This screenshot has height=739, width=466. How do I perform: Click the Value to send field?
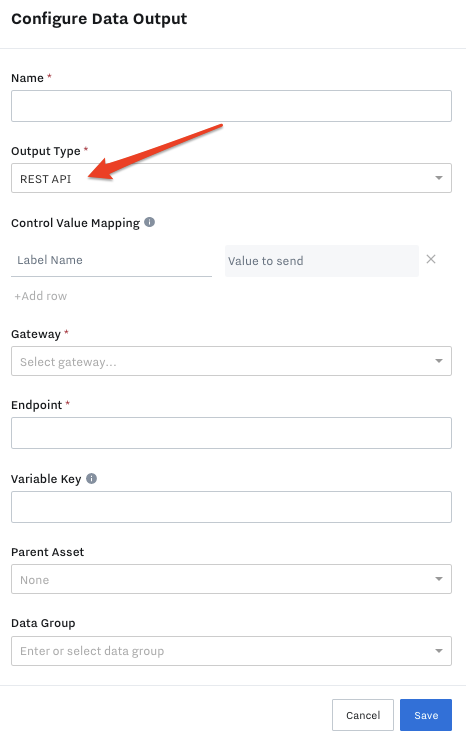(x=322, y=261)
